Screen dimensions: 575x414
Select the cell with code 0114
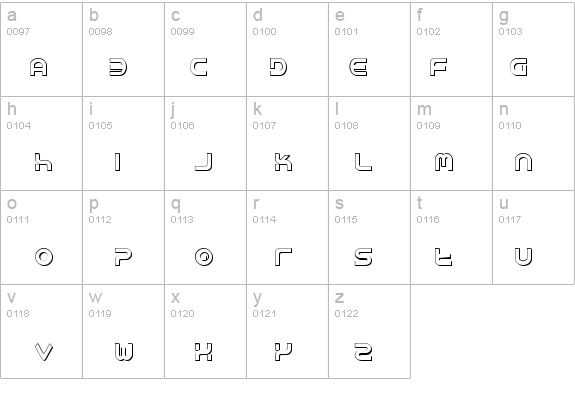288,237
